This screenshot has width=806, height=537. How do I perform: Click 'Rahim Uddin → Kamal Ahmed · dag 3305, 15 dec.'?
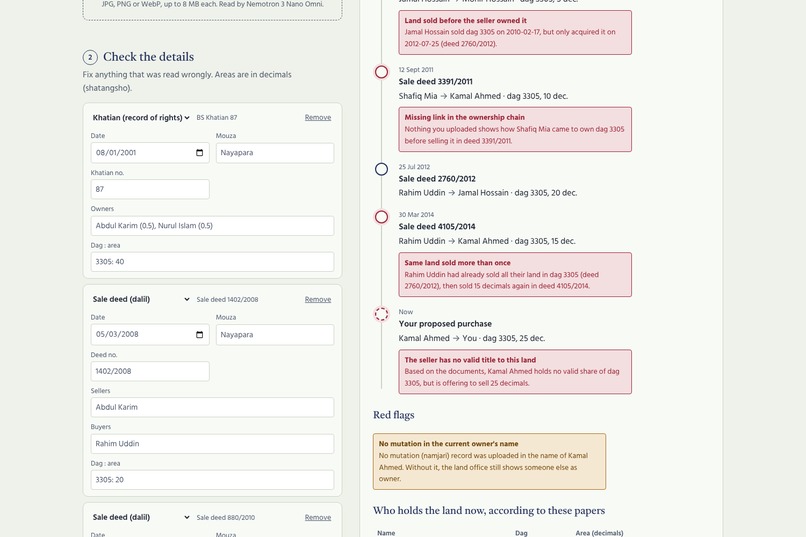point(487,241)
